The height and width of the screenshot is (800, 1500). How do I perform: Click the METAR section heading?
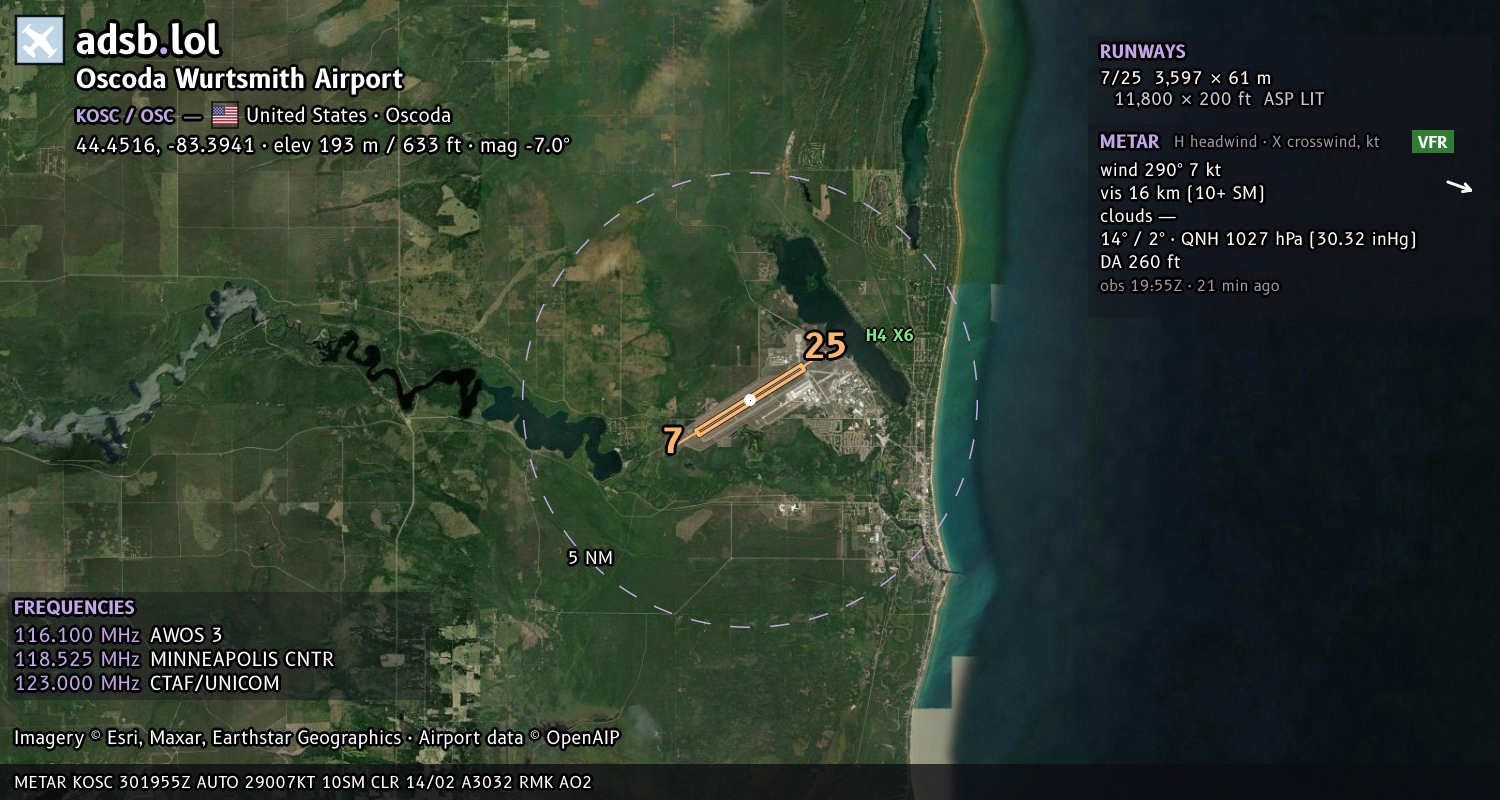pyautogui.click(x=1130, y=142)
